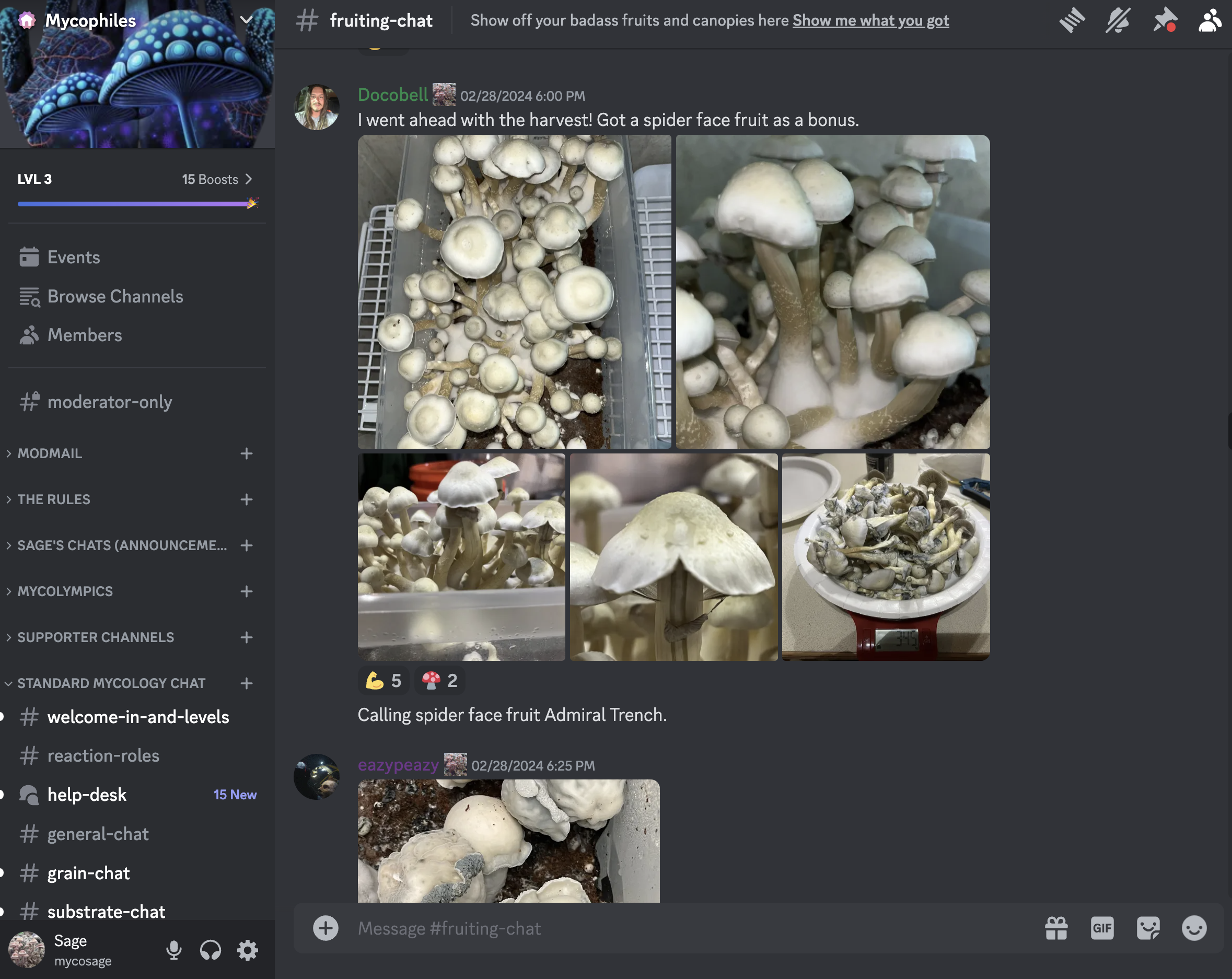Toggle headphone deafen
Screen dimensions: 1232x979
(210, 950)
